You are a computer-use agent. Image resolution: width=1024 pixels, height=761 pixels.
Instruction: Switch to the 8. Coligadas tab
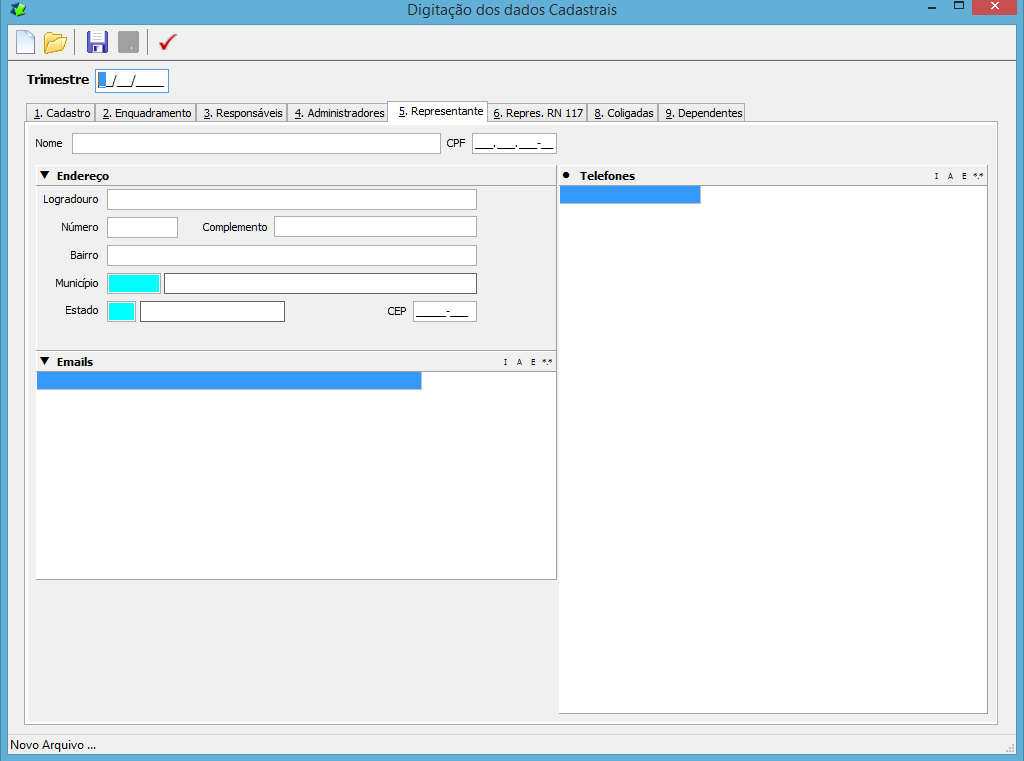coord(623,113)
